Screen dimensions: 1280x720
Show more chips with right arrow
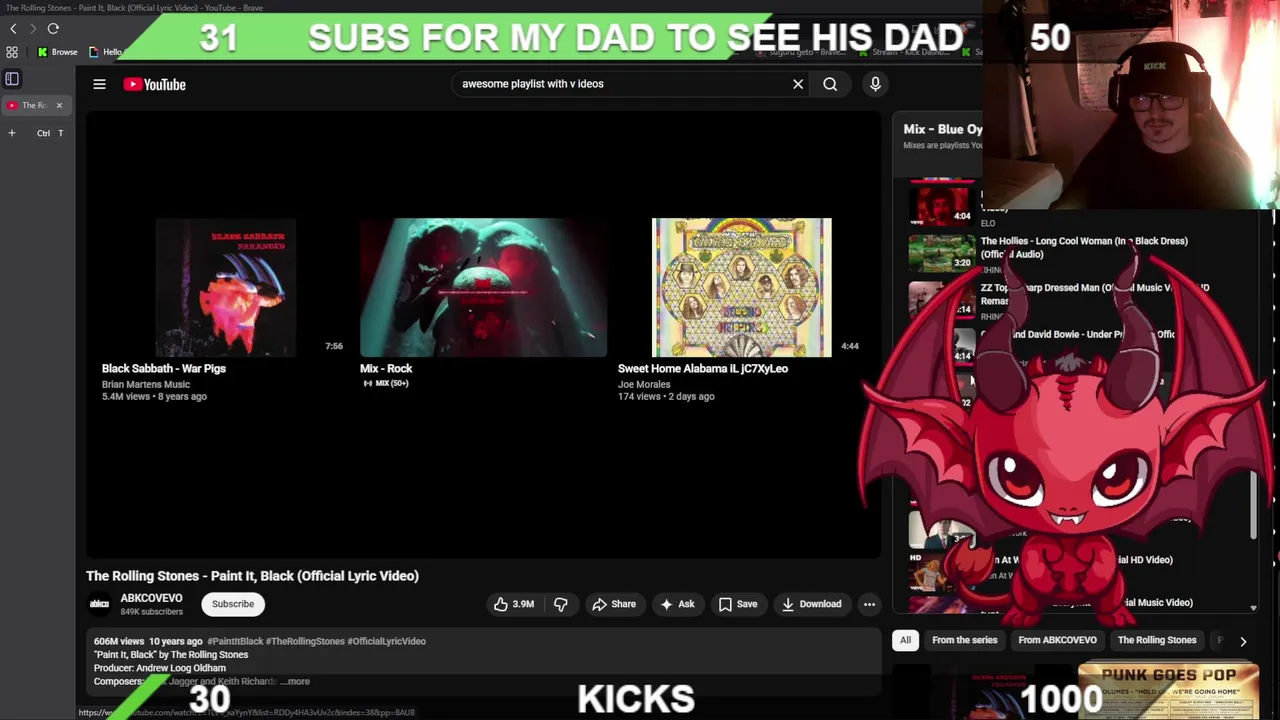(1243, 641)
